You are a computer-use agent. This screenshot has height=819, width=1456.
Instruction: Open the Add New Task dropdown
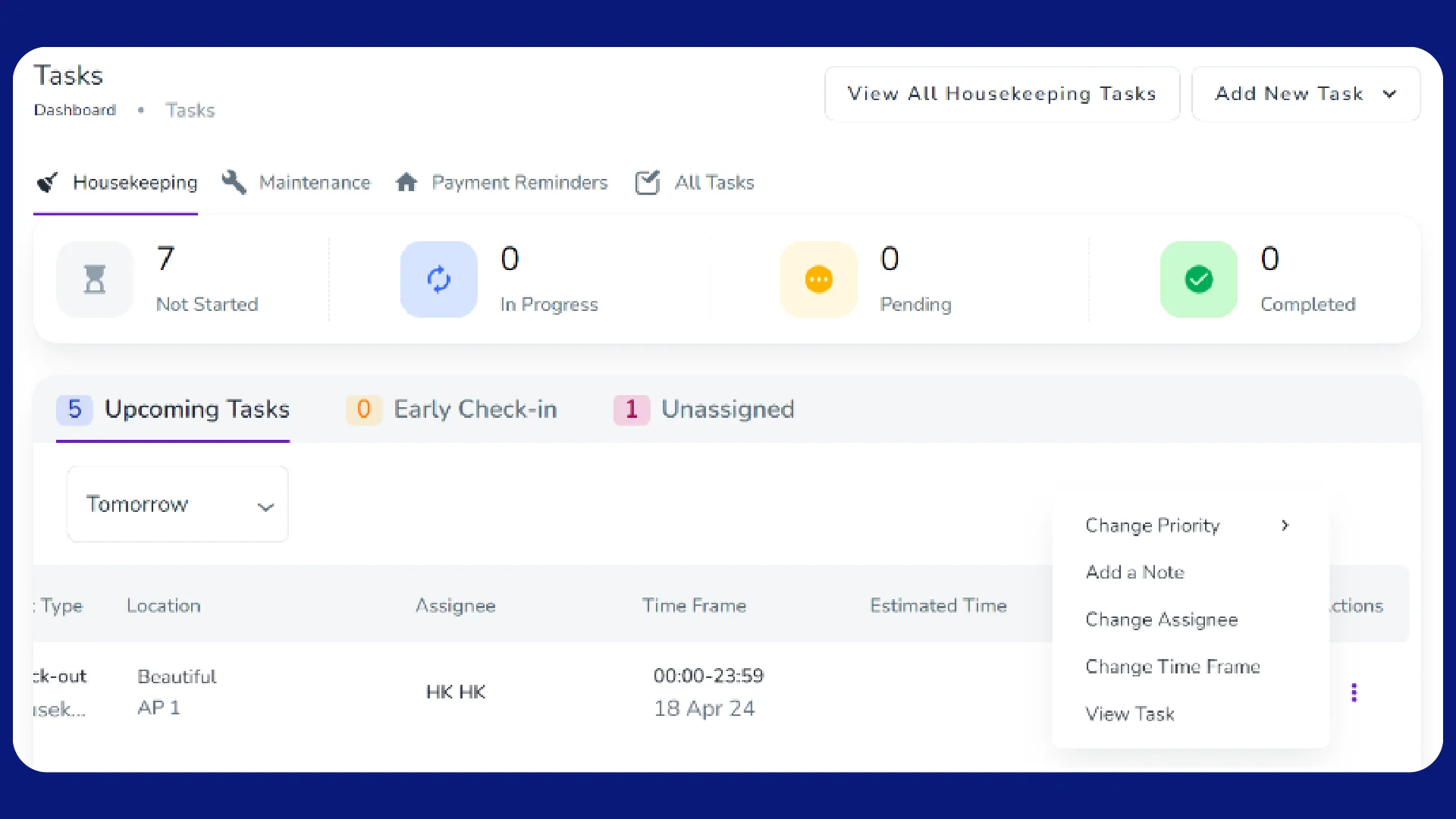click(1305, 94)
